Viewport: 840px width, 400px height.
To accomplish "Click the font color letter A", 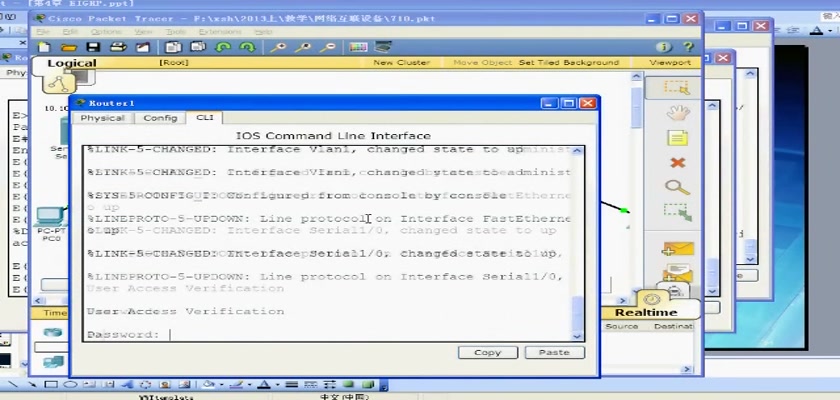I will (264, 384).
